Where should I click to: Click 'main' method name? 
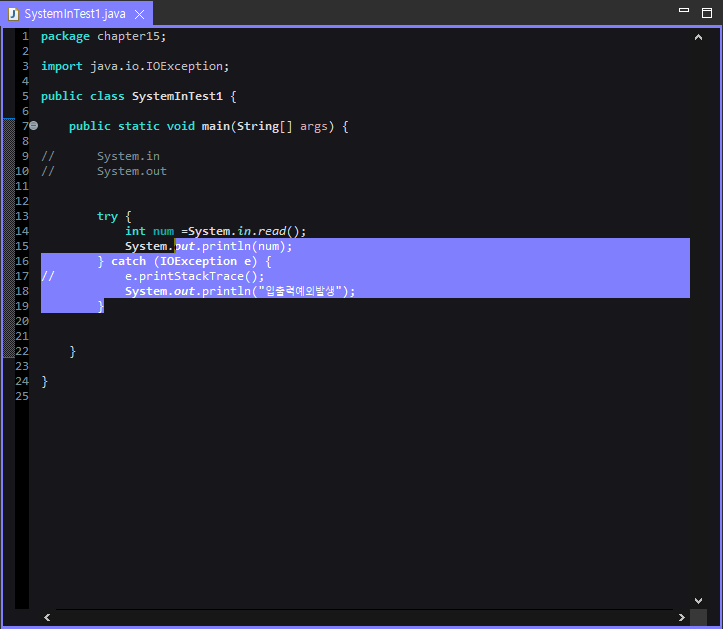point(215,126)
